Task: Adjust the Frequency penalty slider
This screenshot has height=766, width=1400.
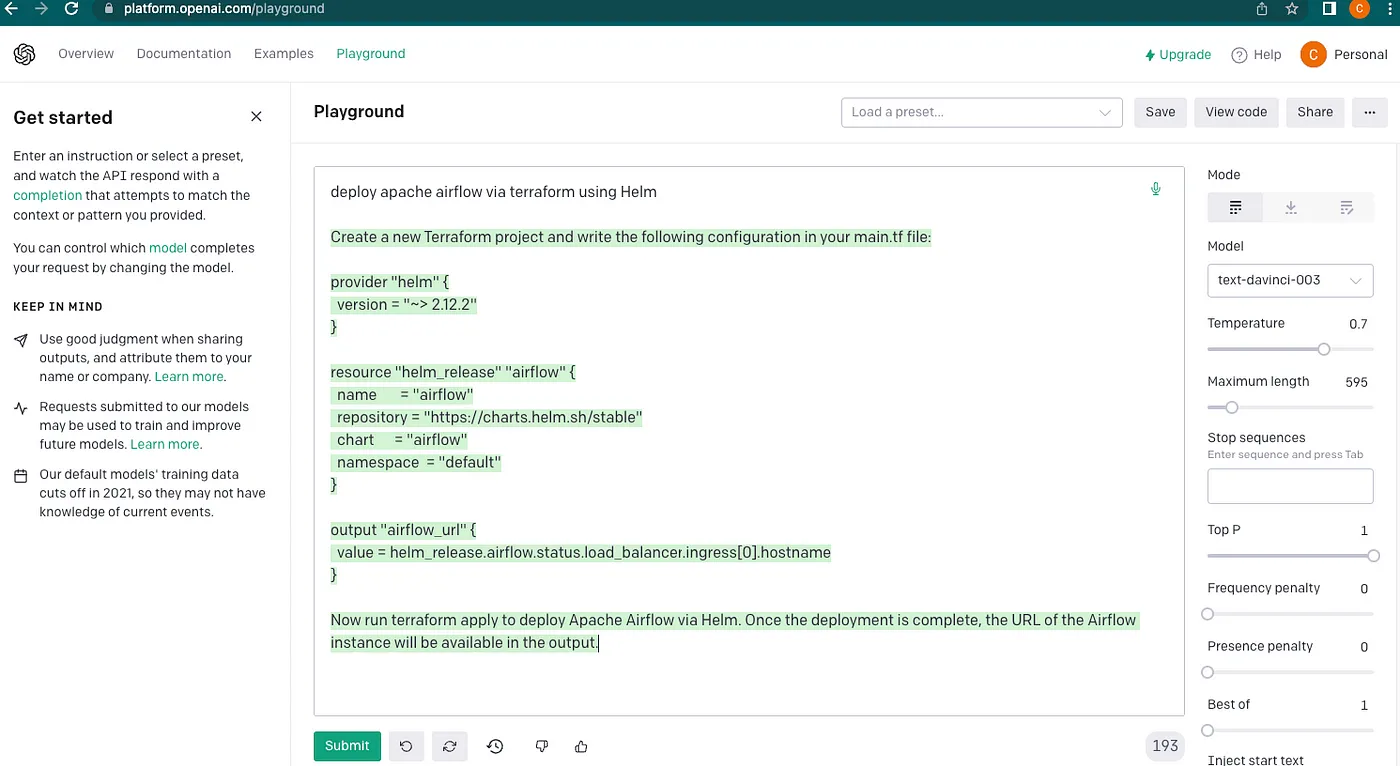Action: point(1208,614)
